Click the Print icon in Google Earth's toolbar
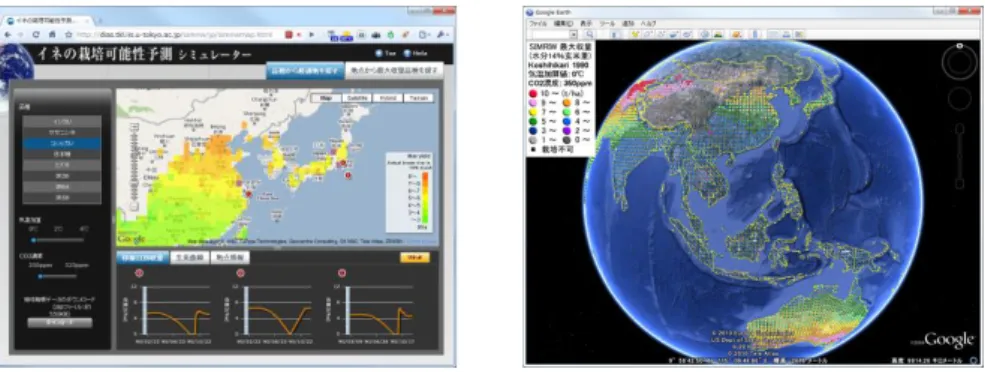This screenshot has width=985, height=372. tap(786, 35)
